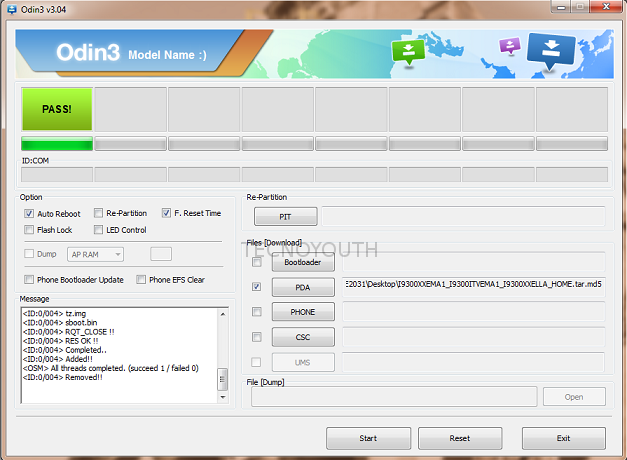Click the Reset button
Screen dimensions: 627x460
pyautogui.click(x=460, y=438)
